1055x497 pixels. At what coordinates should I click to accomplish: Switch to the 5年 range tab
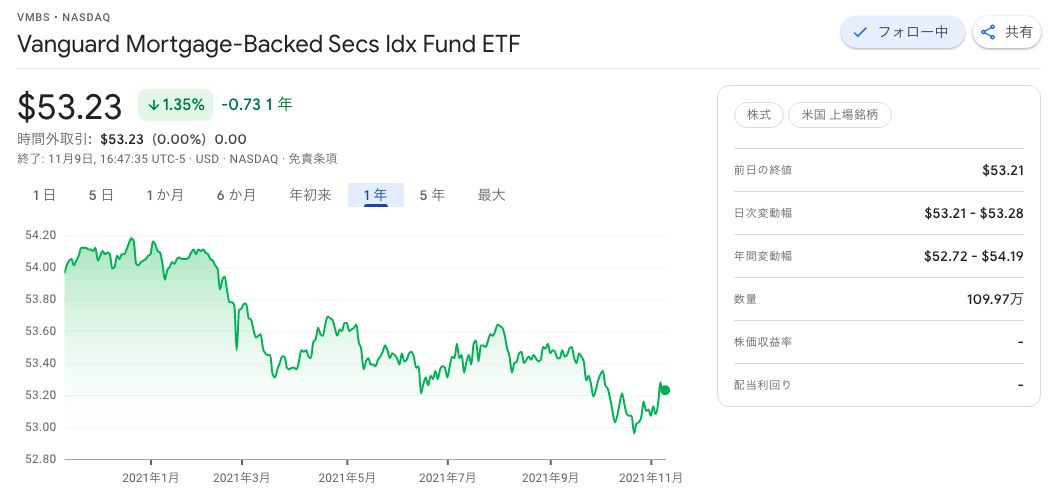pos(432,196)
